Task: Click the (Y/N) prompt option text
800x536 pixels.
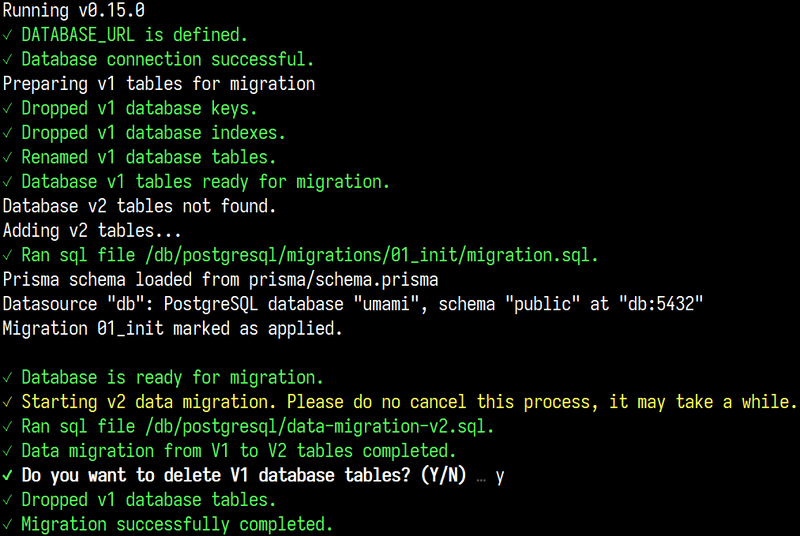Action: coord(443,475)
